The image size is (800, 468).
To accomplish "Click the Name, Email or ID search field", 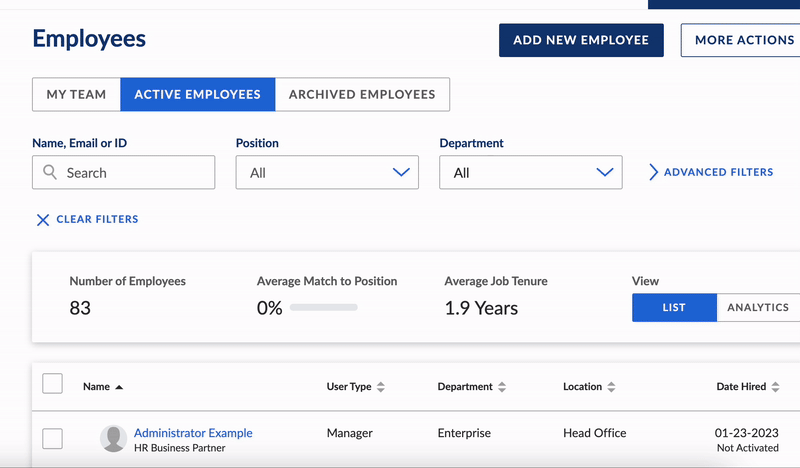I will click(135, 173).
